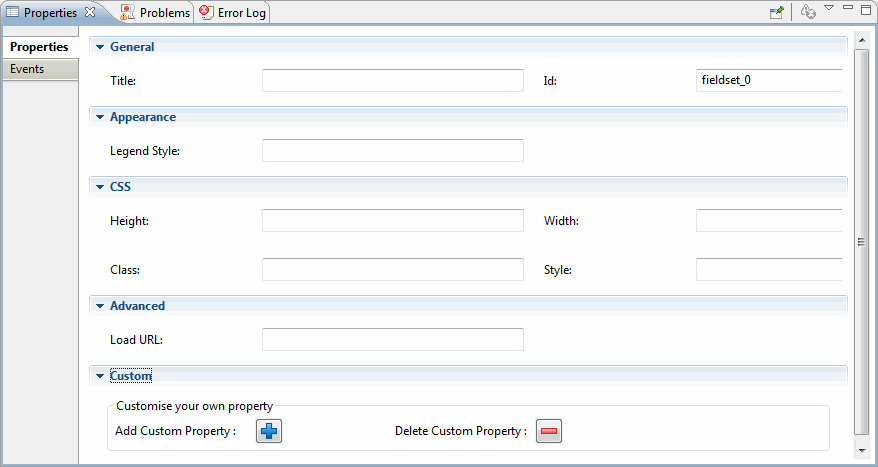
Task: Click the vertical scrollbar thumb
Action: pyautogui.click(x=861, y=241)
